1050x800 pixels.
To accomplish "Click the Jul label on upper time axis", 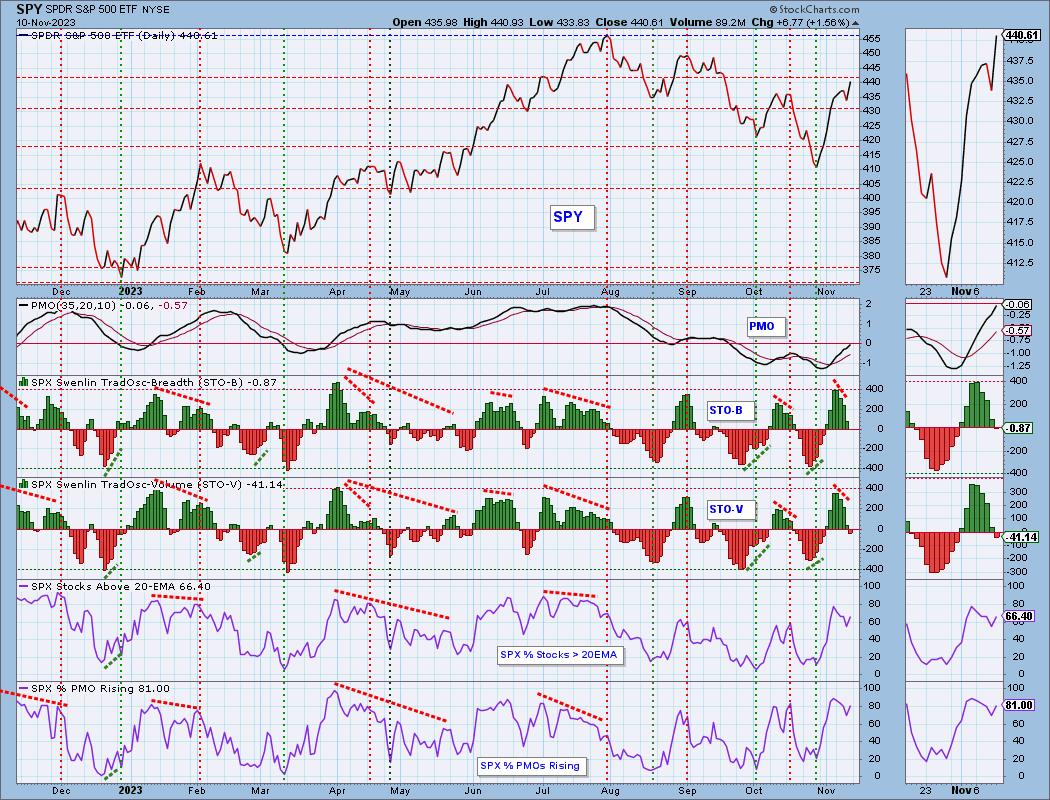I will [542, 292].
